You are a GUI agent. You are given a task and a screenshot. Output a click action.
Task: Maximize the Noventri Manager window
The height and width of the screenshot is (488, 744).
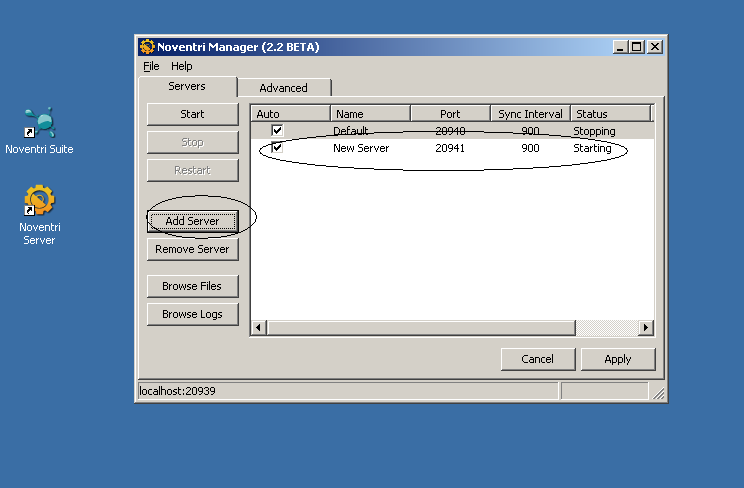point(637,47)
